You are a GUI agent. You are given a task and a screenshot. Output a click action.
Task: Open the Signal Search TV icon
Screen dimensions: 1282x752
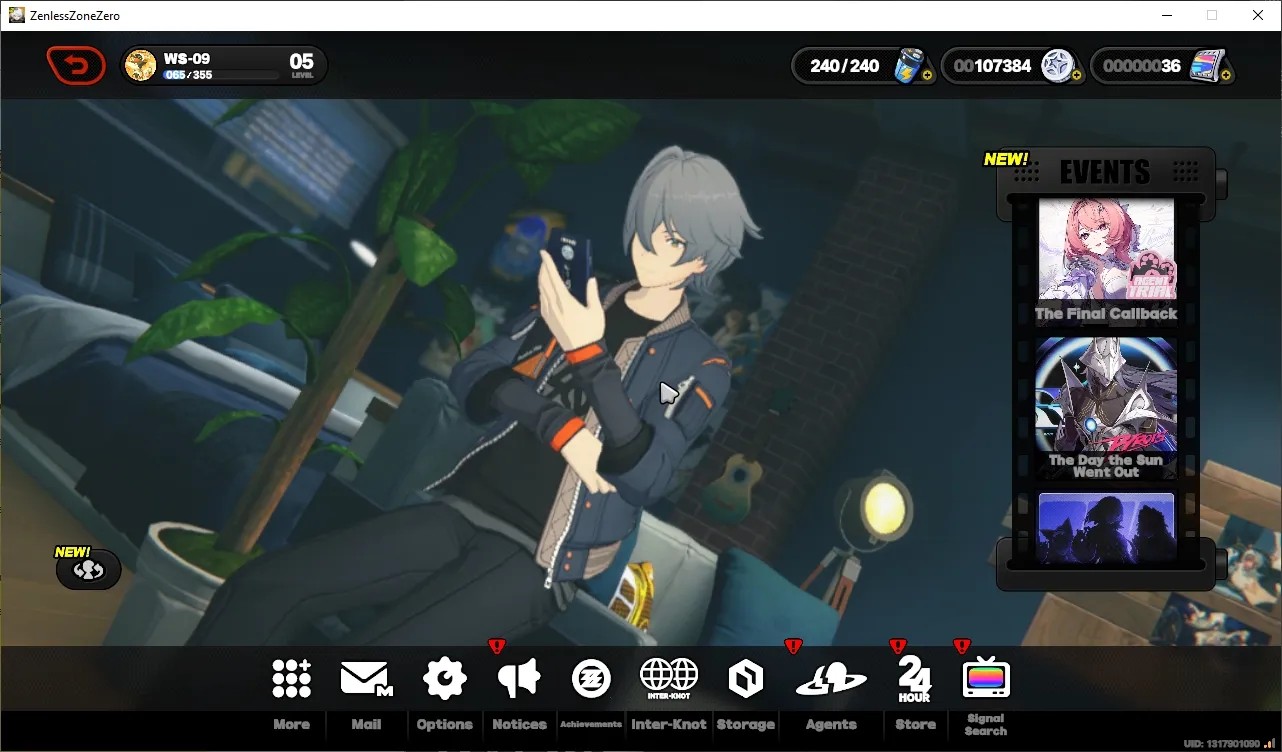pos(986,678)
